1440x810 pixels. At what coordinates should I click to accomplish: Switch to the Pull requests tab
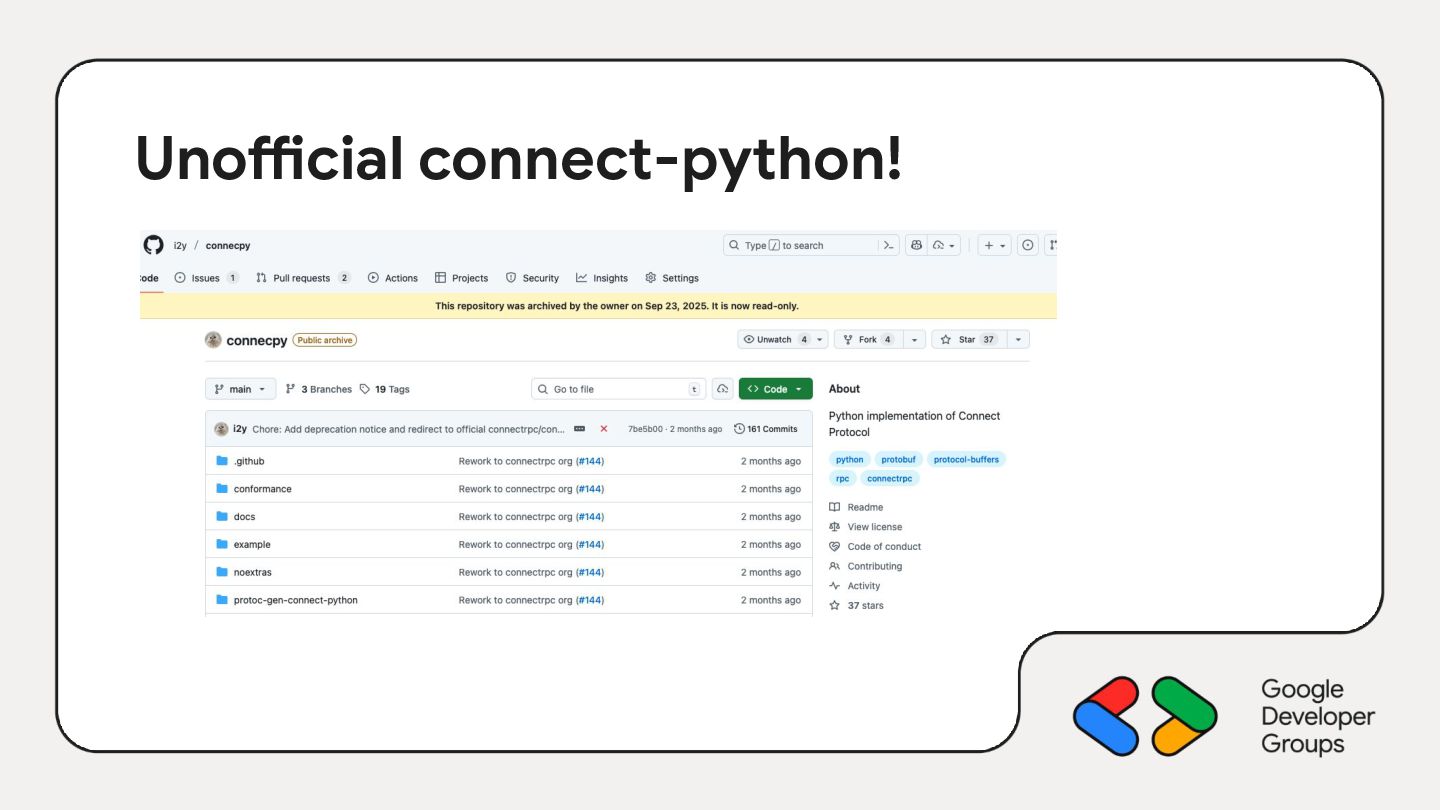[303, 278]
